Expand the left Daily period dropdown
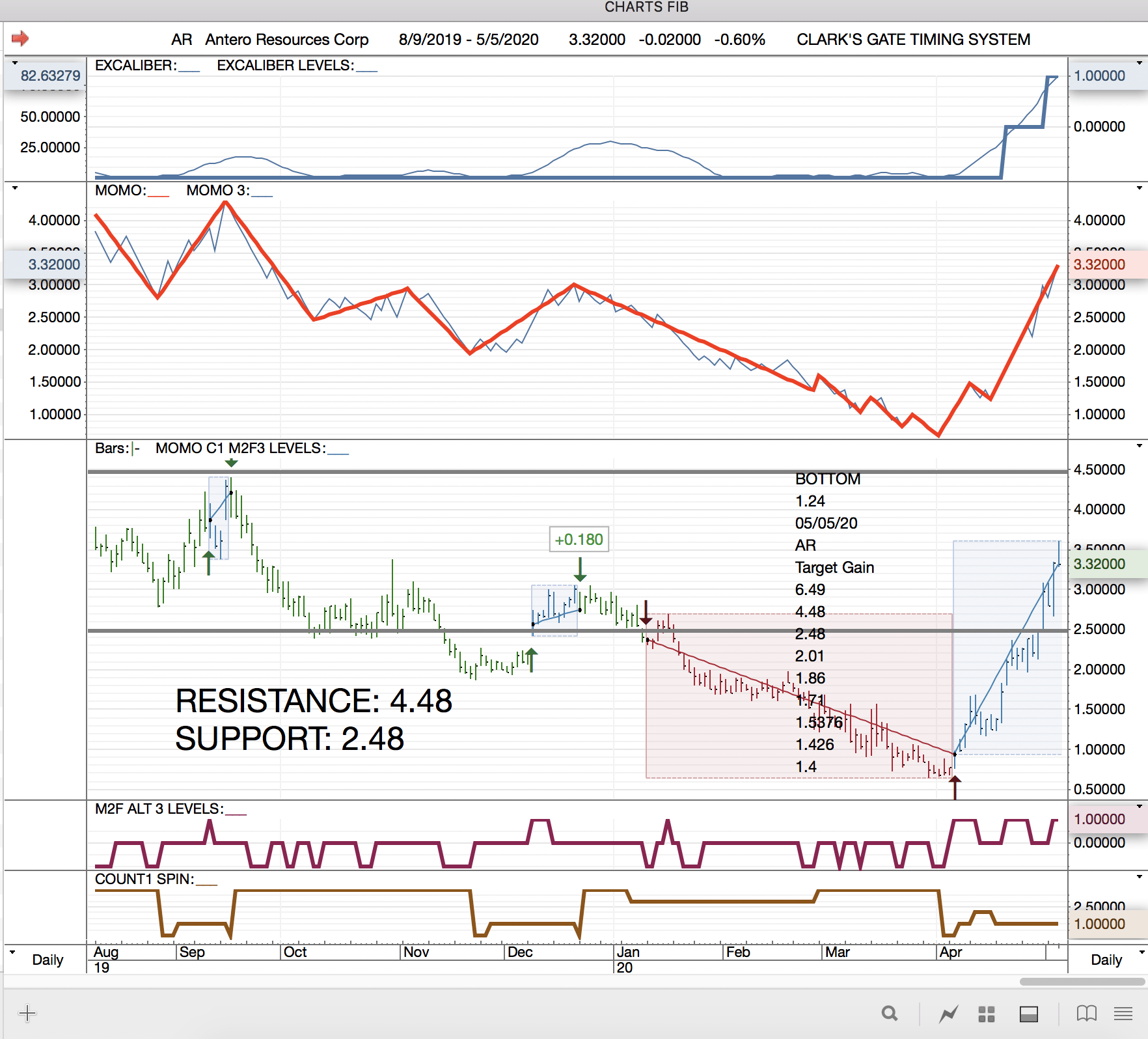1148x1039 pixels. coord(12,952)
